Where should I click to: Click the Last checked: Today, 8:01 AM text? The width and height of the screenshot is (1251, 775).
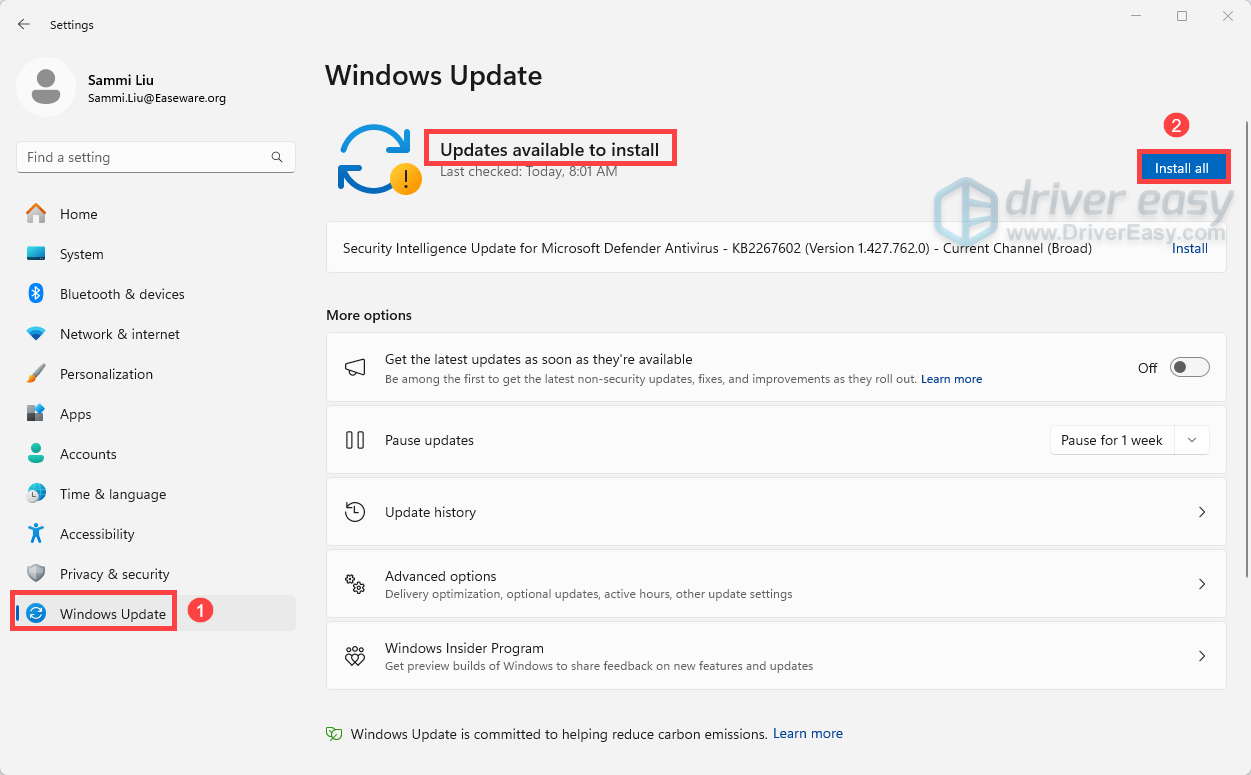[528, 171]
